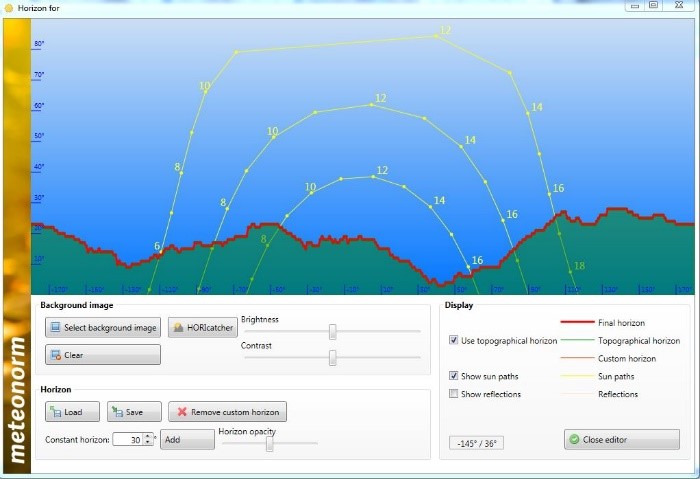Image resolution: width=700 pixels, height=479 pixels.
Task: Click the 12 o'clock marker on top sun path
Action: pyautogui.click(x=437, y=36)
